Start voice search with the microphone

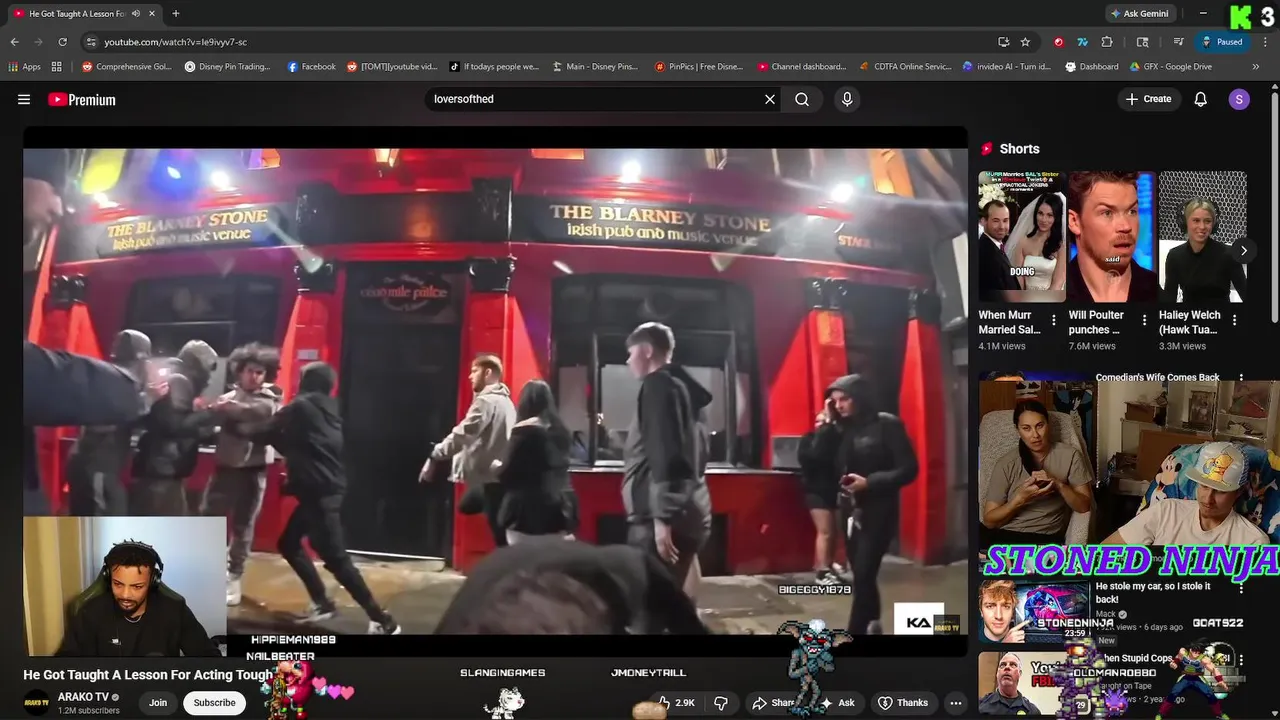pyautogui.click(x=847, y=99)
